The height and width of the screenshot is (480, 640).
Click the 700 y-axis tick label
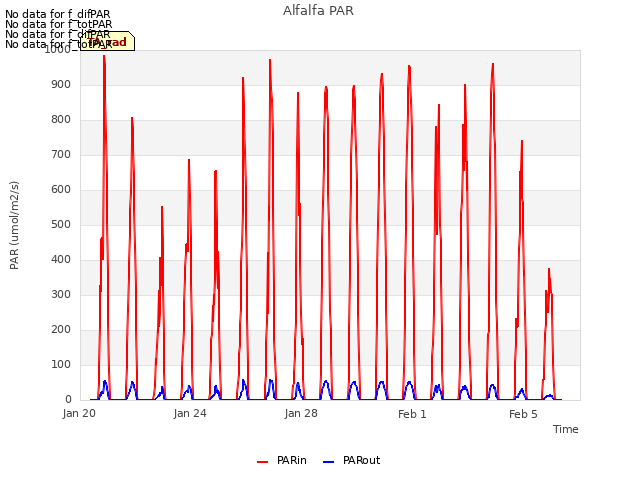[x=61, y=155]
